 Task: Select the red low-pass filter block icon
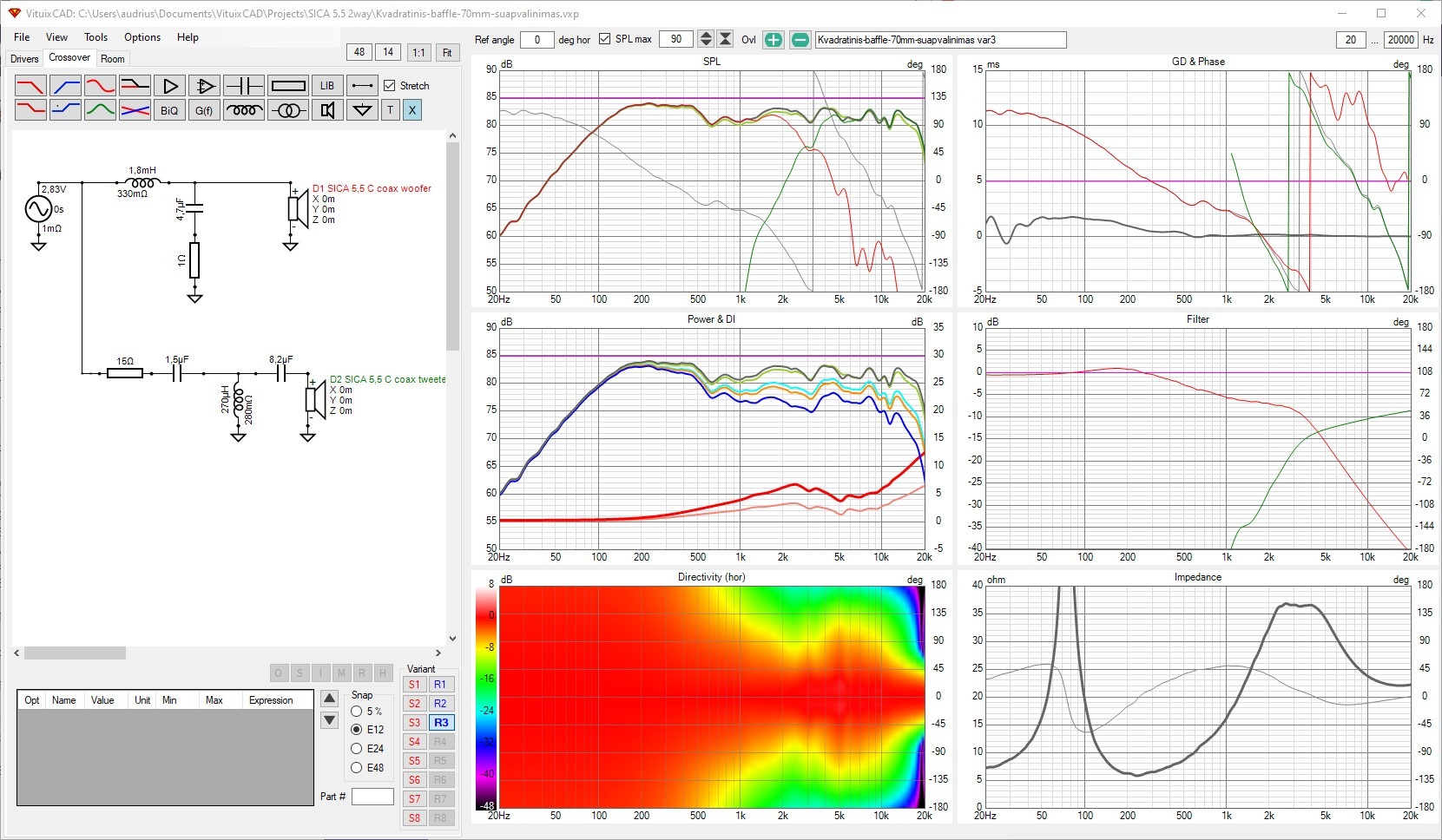tap(30, 86)
